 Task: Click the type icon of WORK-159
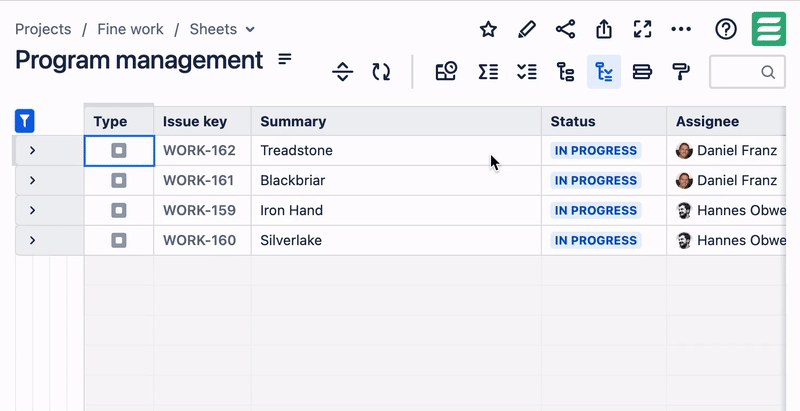tap(119, 210)
